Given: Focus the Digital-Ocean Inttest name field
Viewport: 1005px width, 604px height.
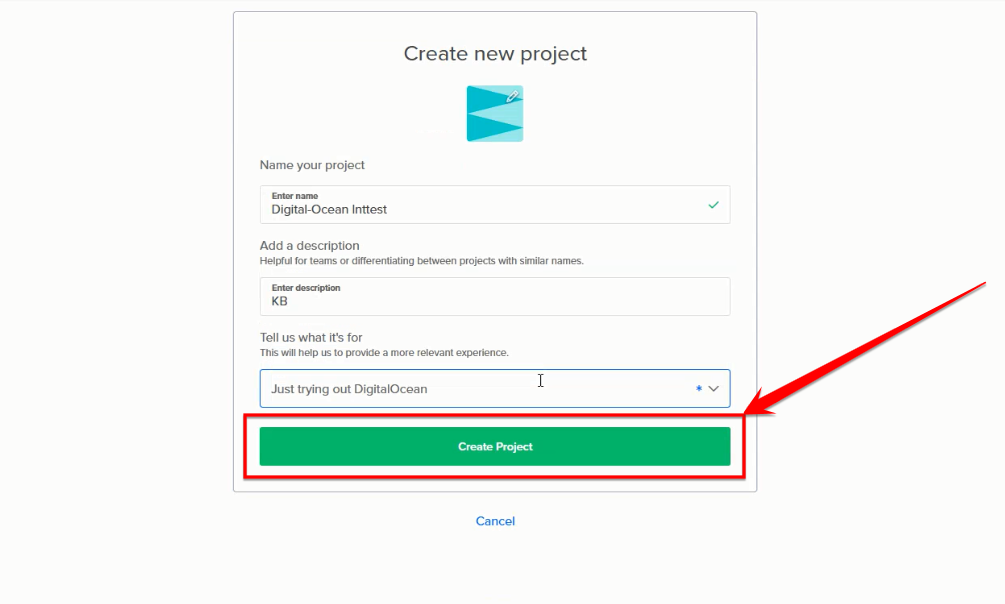Looking at the screenshot, I should point(495,205).
